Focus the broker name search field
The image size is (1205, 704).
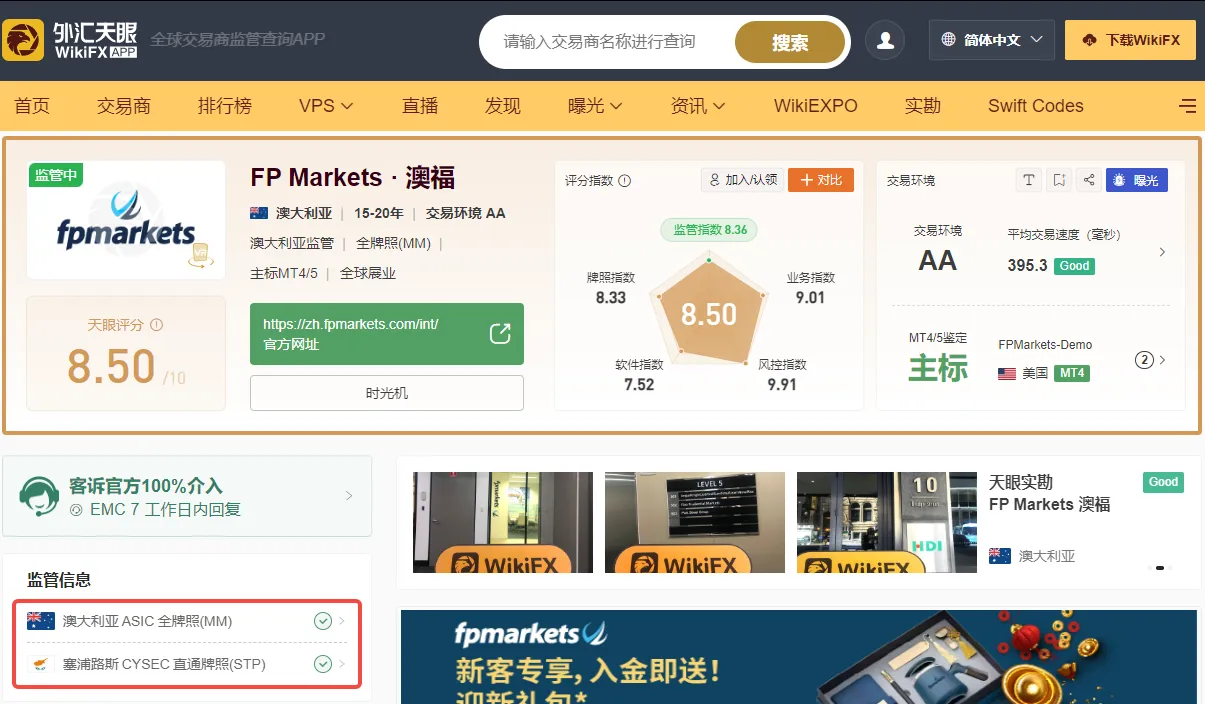pos(605,42)
